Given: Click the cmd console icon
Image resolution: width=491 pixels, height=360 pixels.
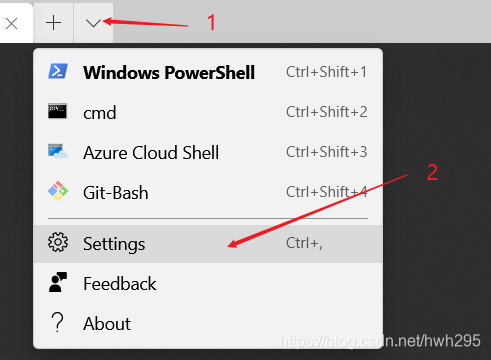Looking at the screenshot, I should [x=57, y=111].
